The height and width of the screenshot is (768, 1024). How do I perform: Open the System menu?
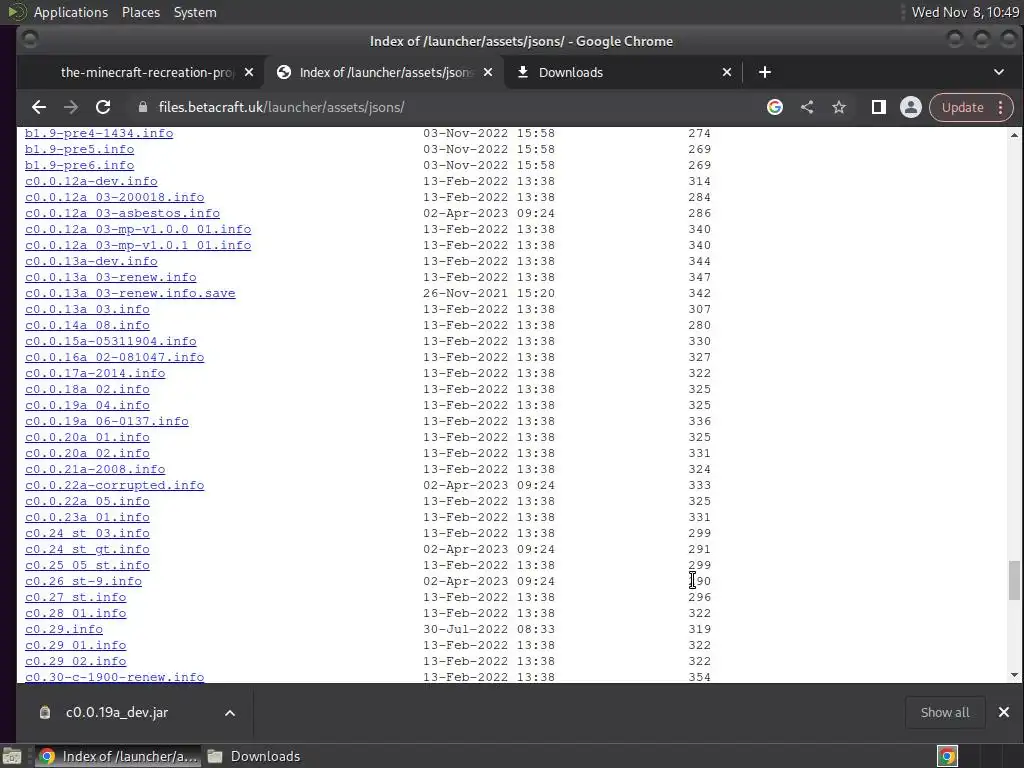pos(195,12)
